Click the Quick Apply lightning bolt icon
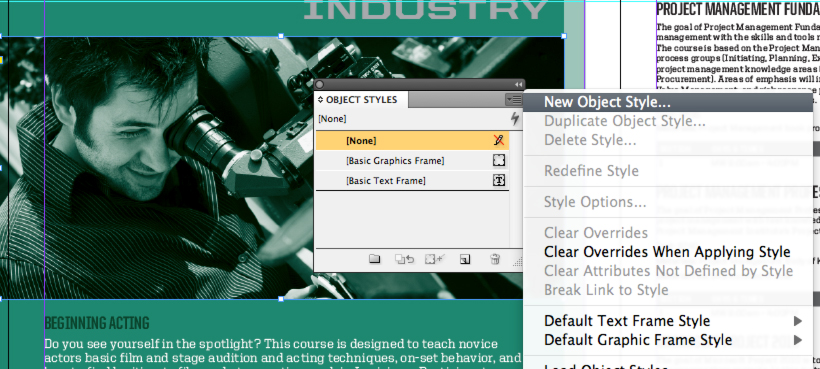The width and height of the screenshot is (820, 369). (515, 119)
